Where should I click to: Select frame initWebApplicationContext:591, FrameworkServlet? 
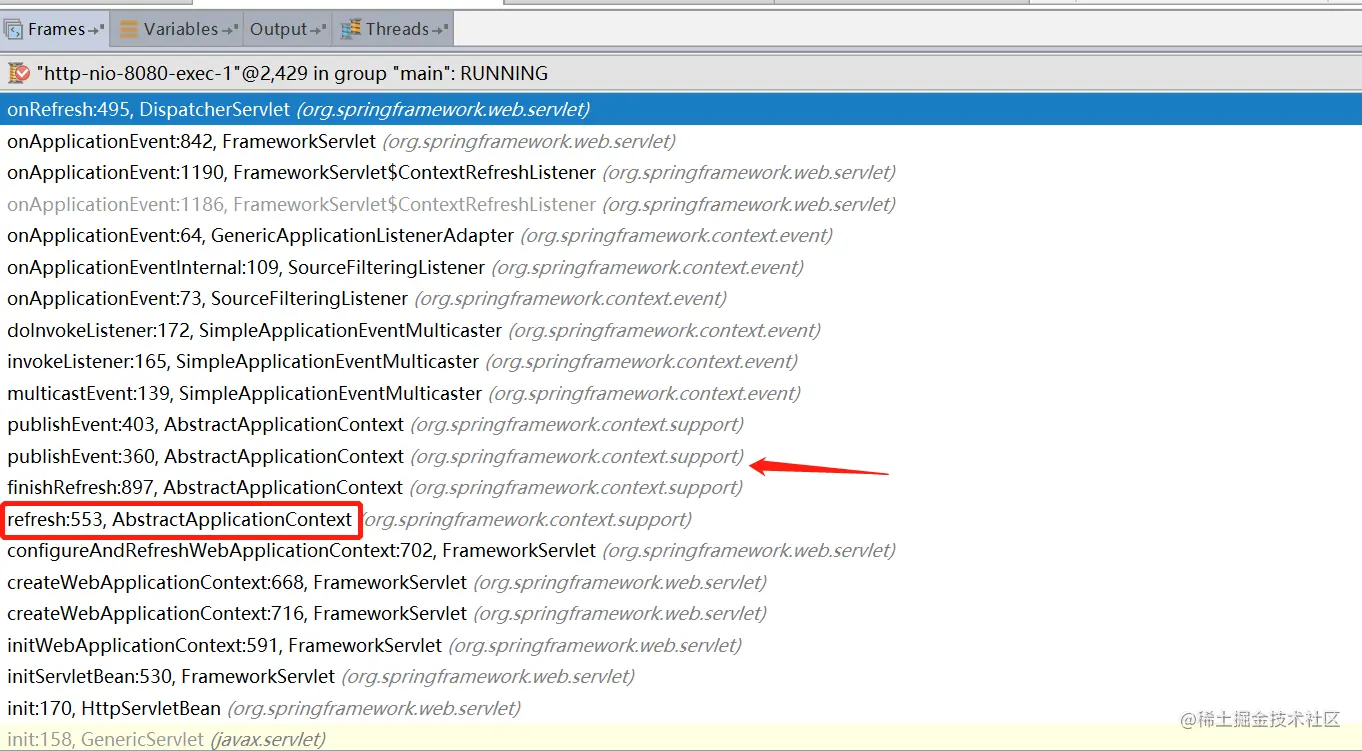click(x=681, y=645)
